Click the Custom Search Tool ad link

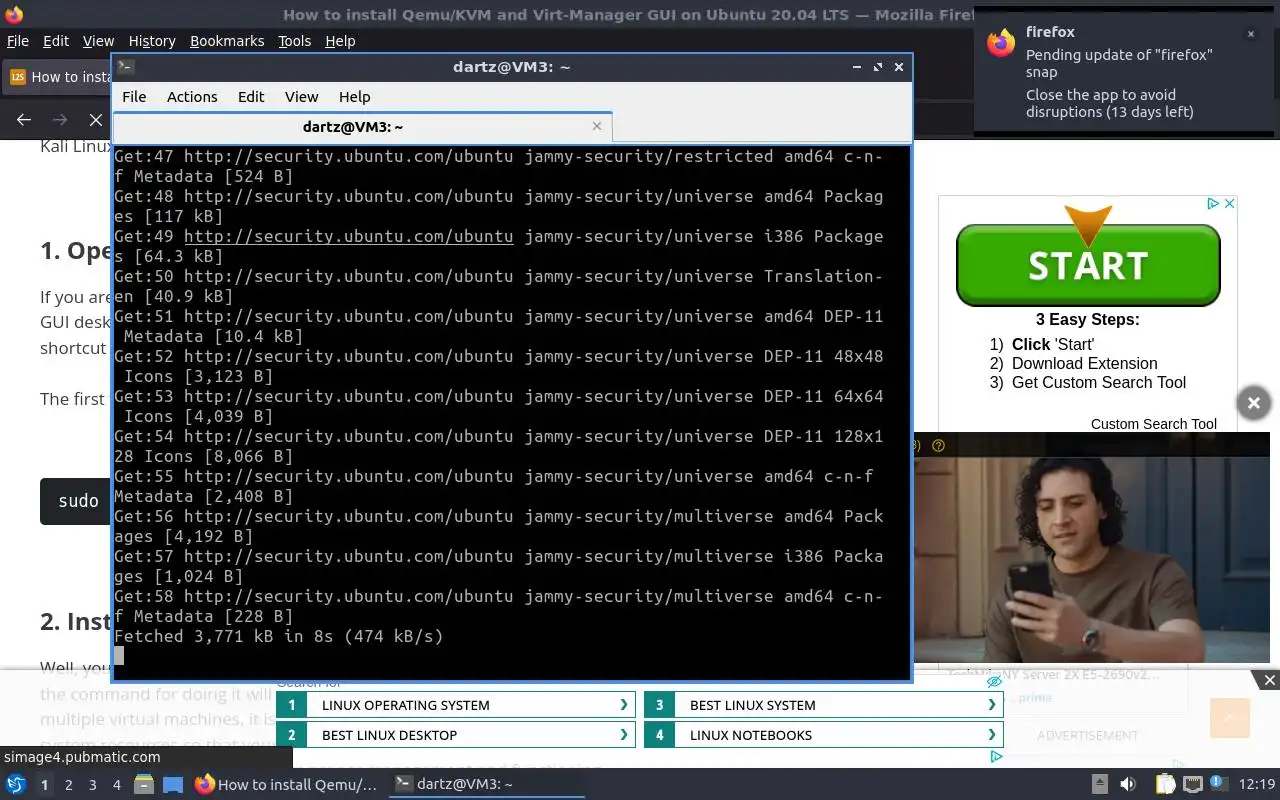1153,424
